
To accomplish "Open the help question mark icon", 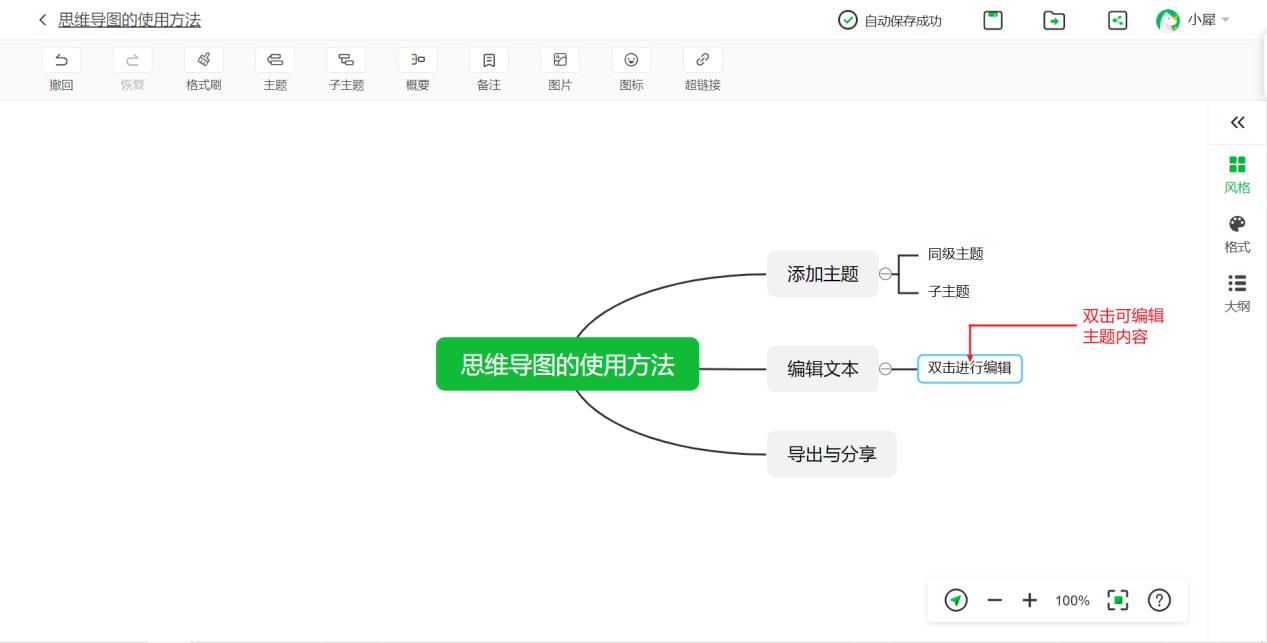I will pos(1159,600).
